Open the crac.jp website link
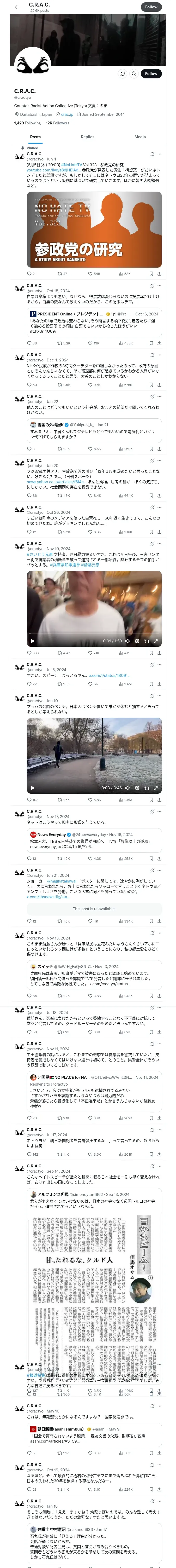The image size is (176, 1568). click(x=67, y=114)
